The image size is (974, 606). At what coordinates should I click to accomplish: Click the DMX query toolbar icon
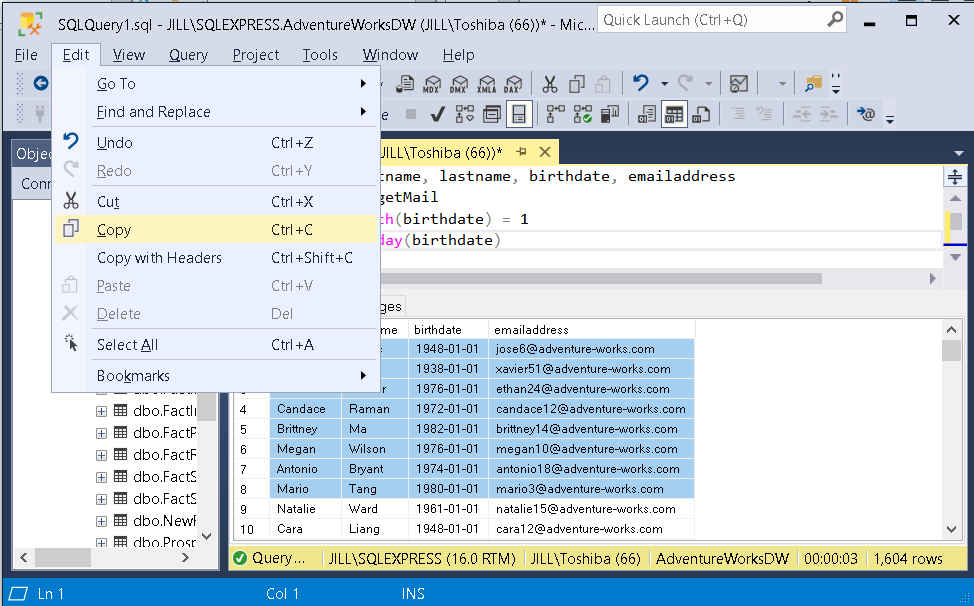click(x=459, y=83)
